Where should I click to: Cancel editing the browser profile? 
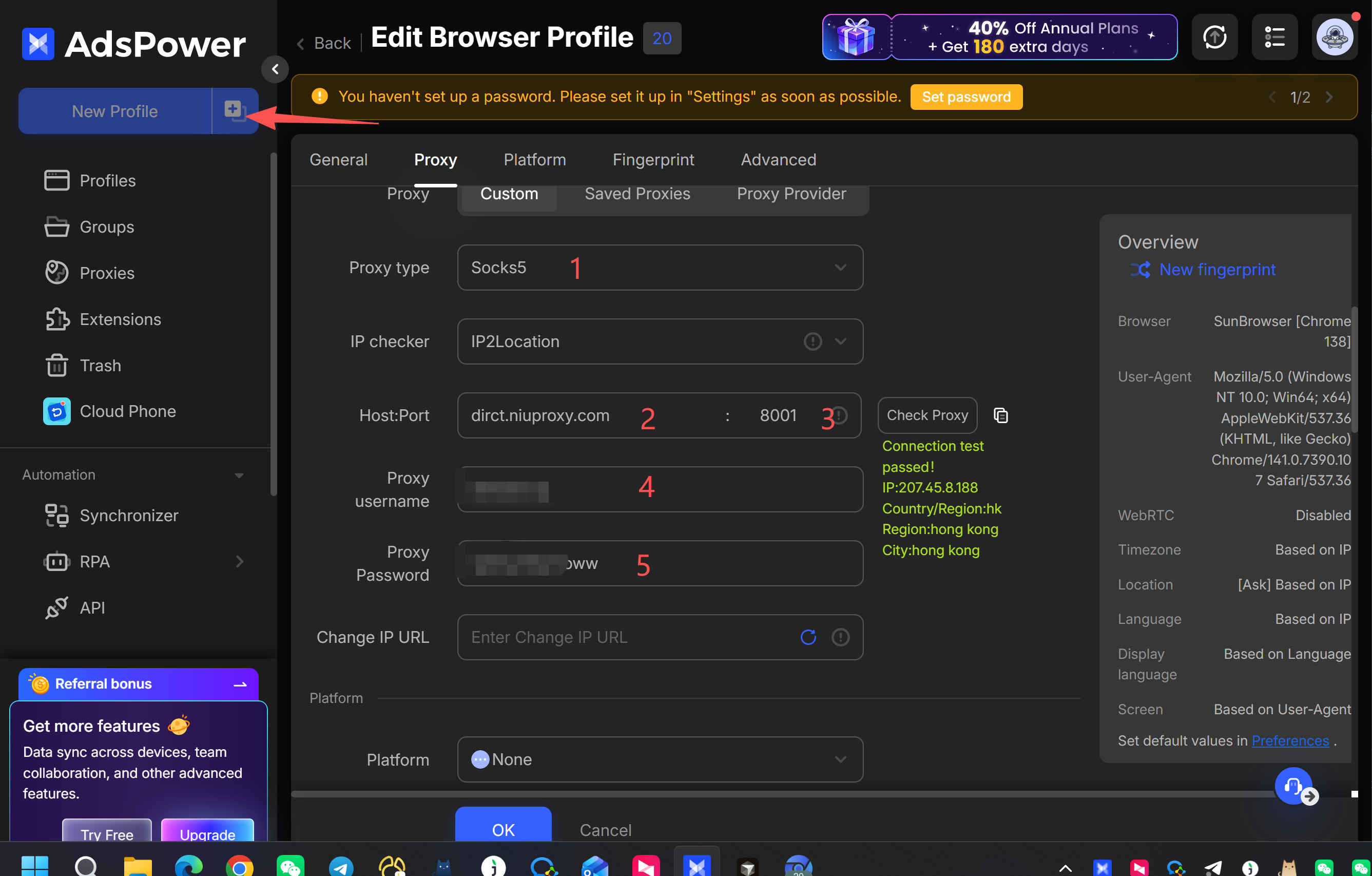(605, 830)
